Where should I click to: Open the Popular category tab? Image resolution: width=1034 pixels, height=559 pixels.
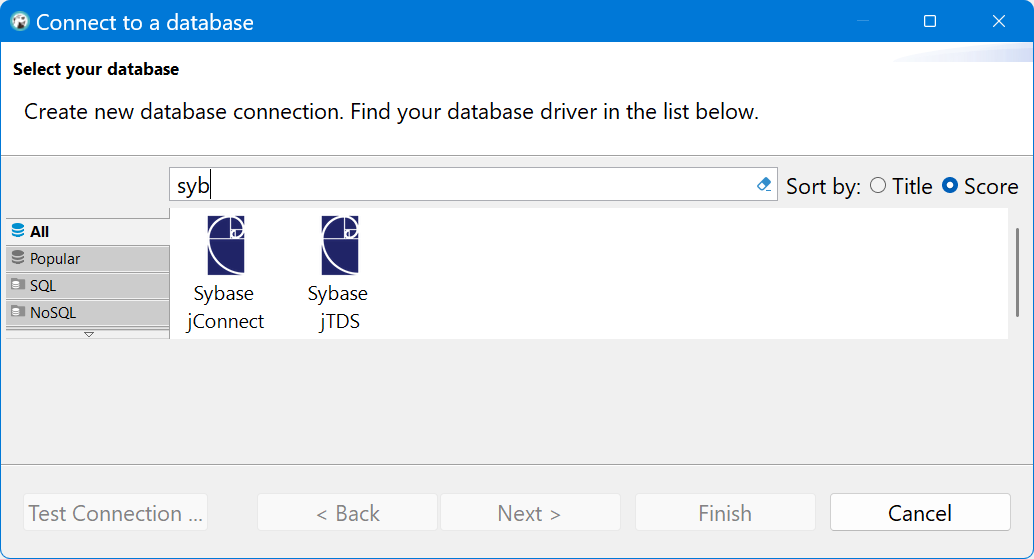(x=88, y=258)
